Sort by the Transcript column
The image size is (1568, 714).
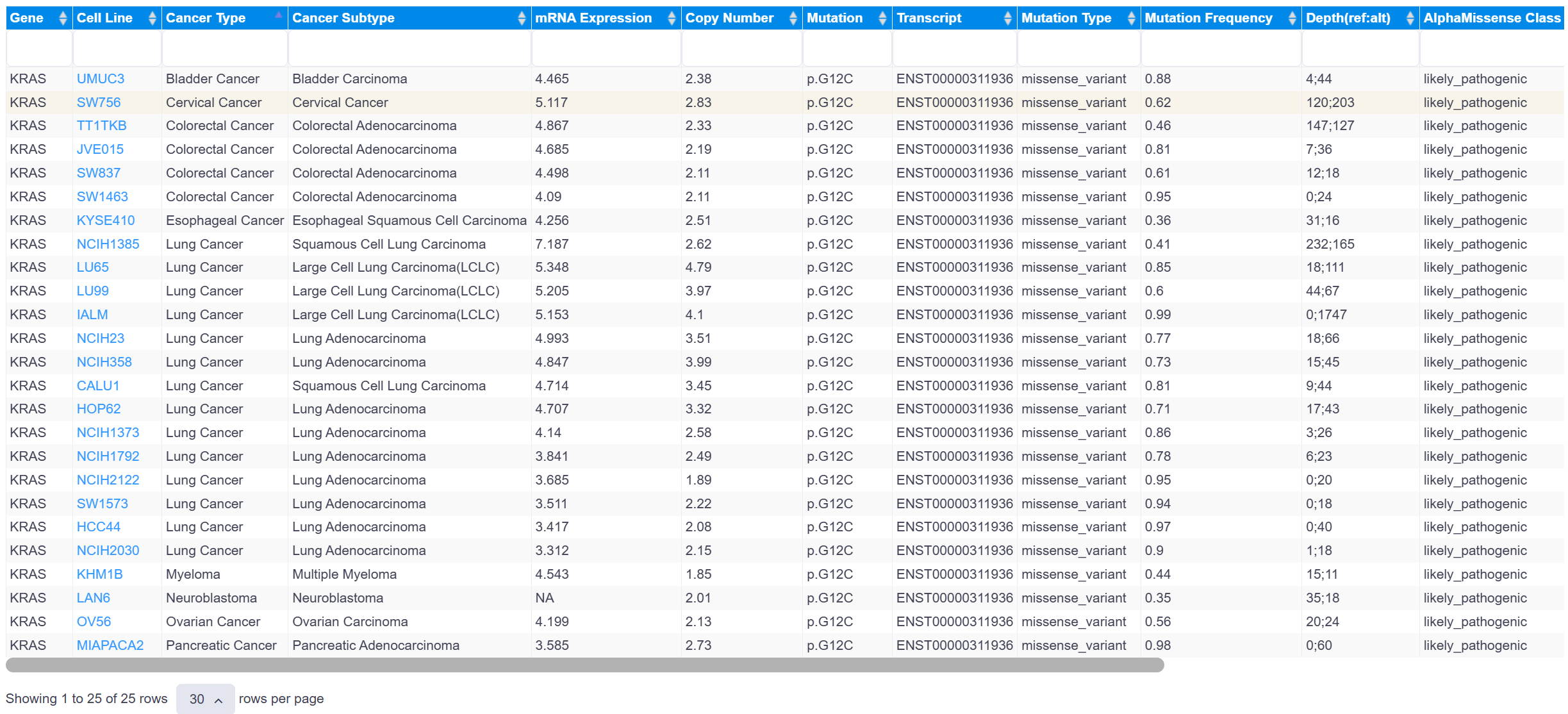click(1007, 19)
